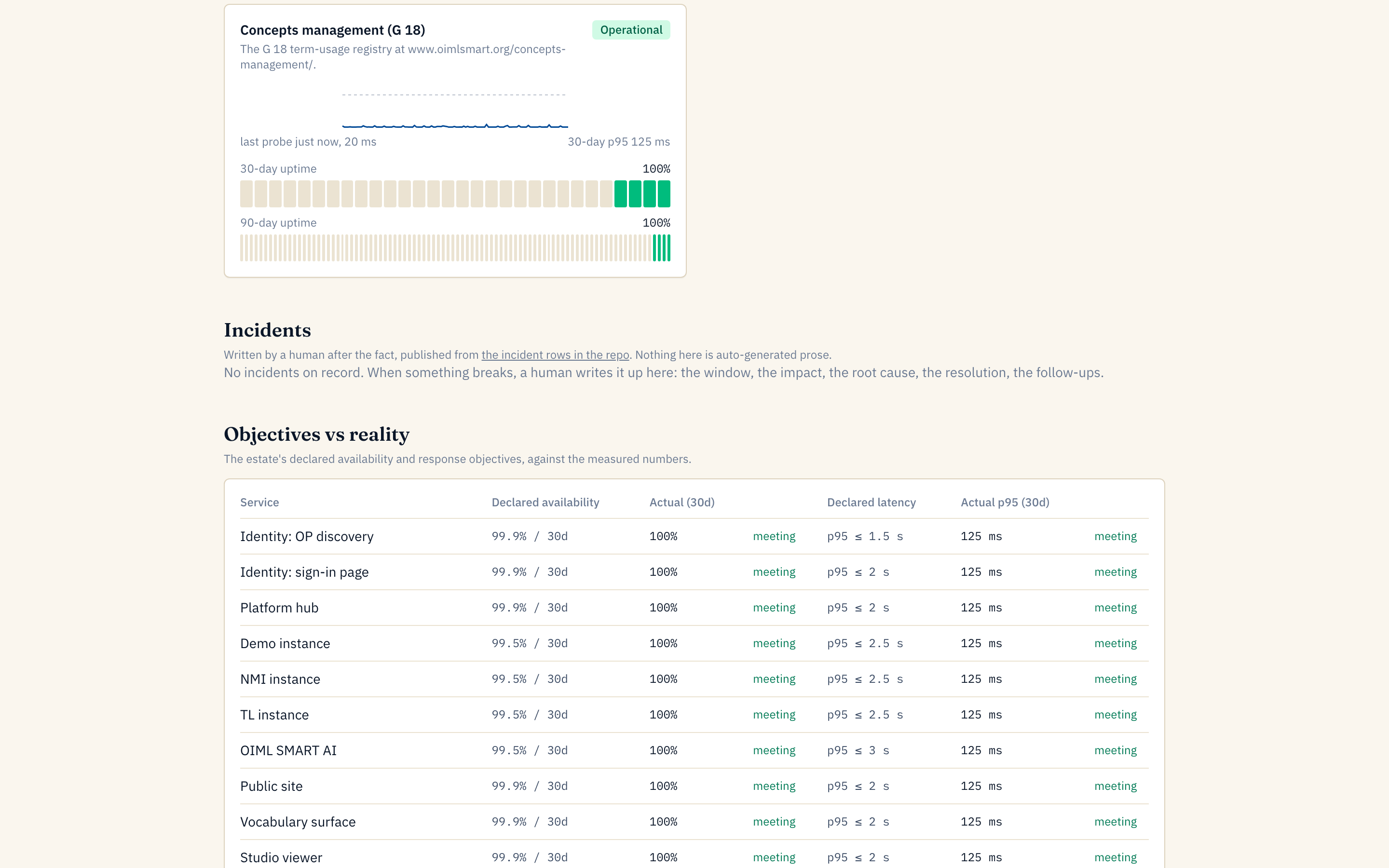
Task: Click the G 18 term-usage registry description
Action: click(x=403, y=57)
